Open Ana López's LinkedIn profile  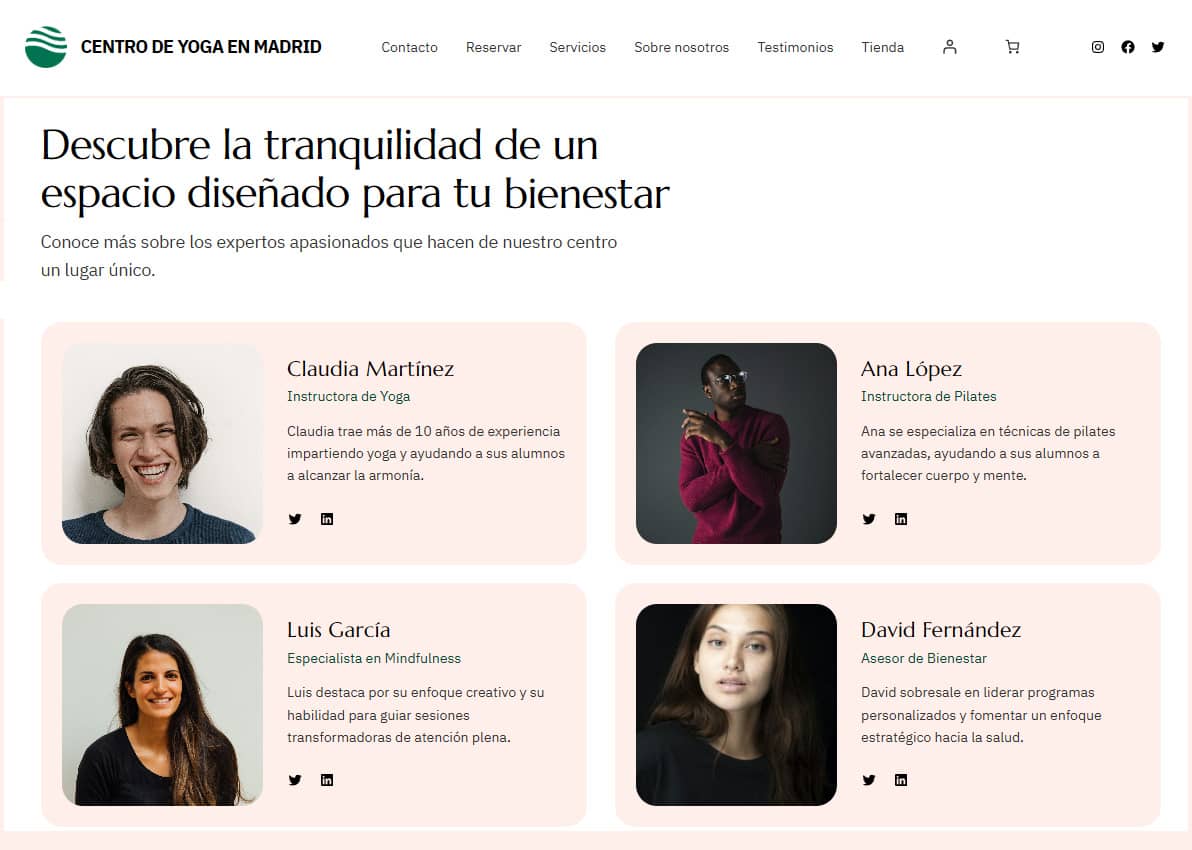pos(901,519)
